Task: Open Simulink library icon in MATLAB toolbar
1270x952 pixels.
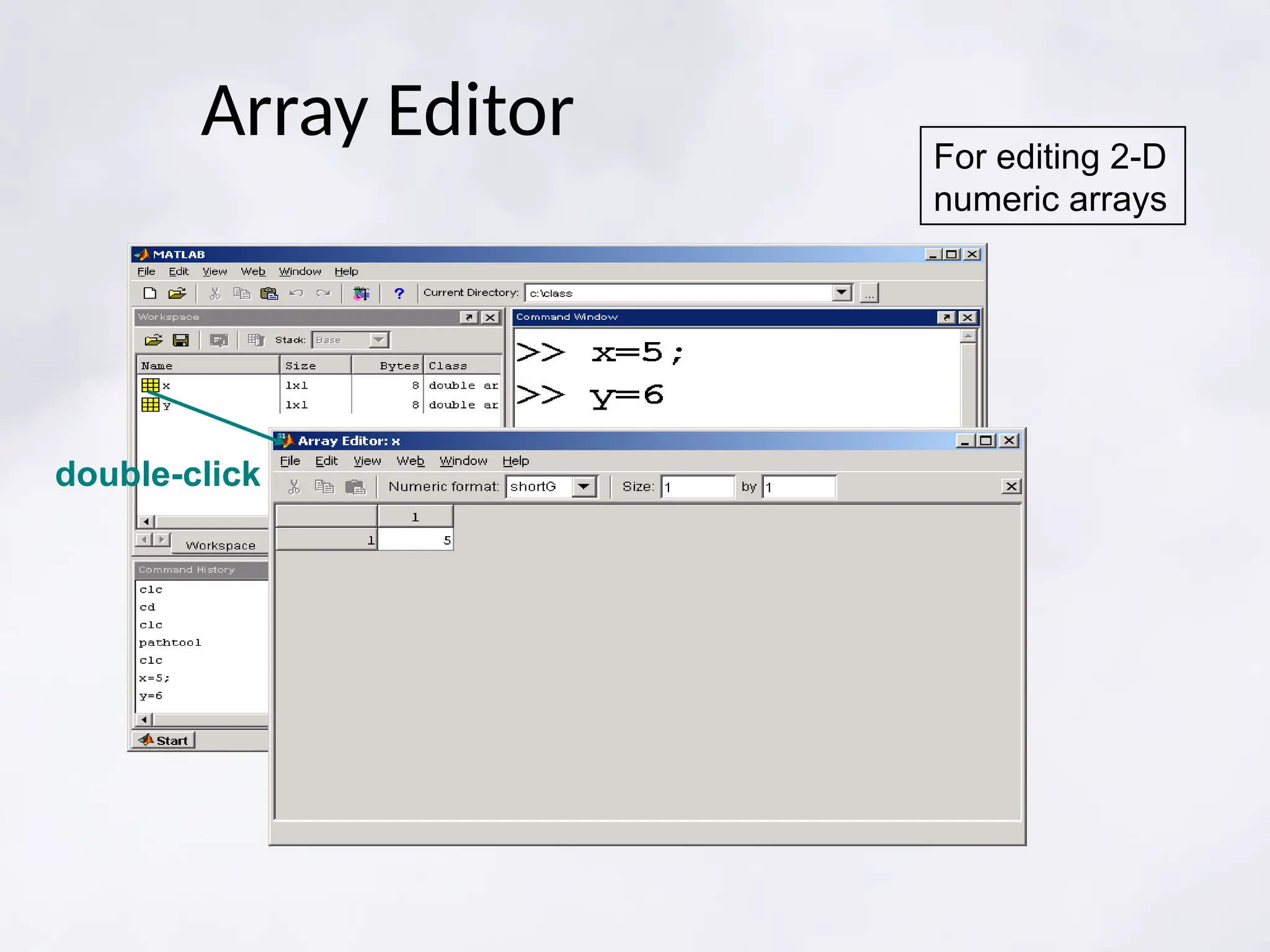Action: pos(361,293)
